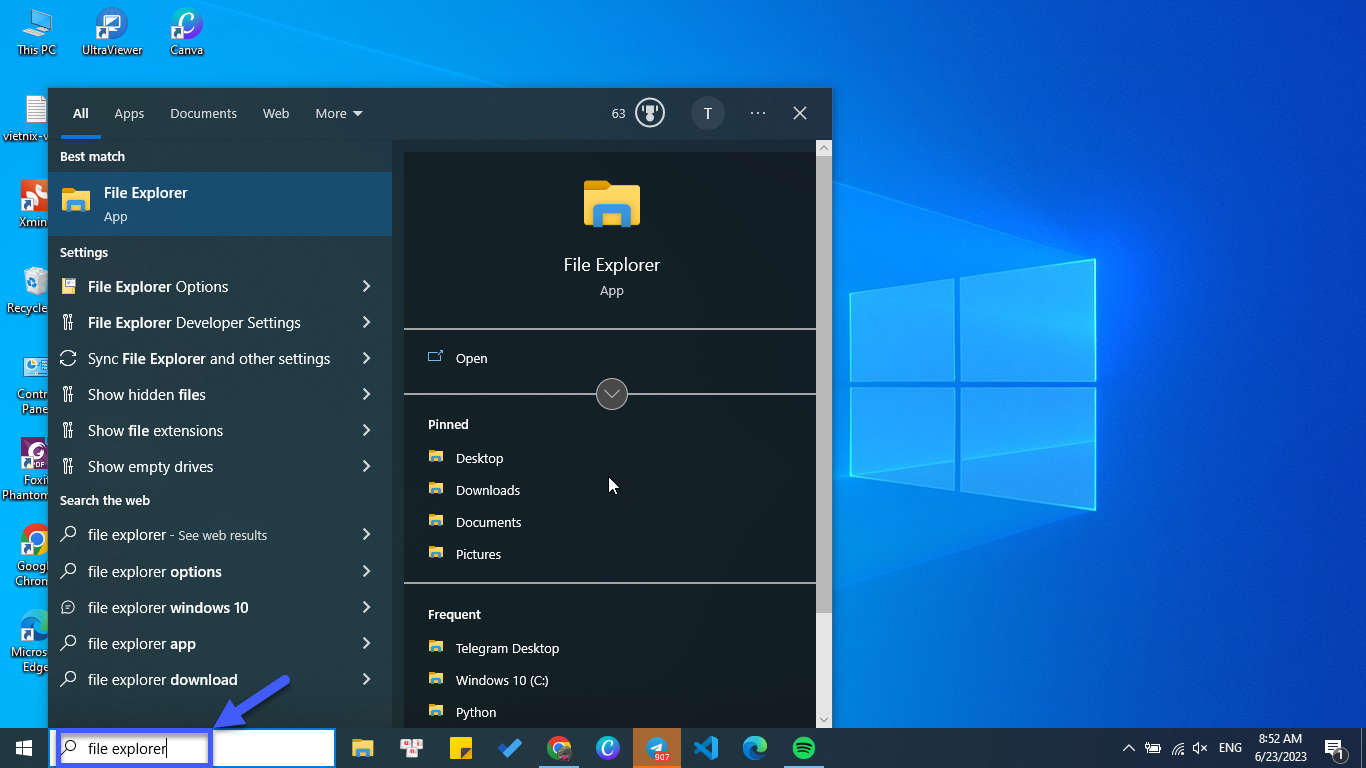Expand File Explorer Developer Settings arrow

(x=366, y=322)
